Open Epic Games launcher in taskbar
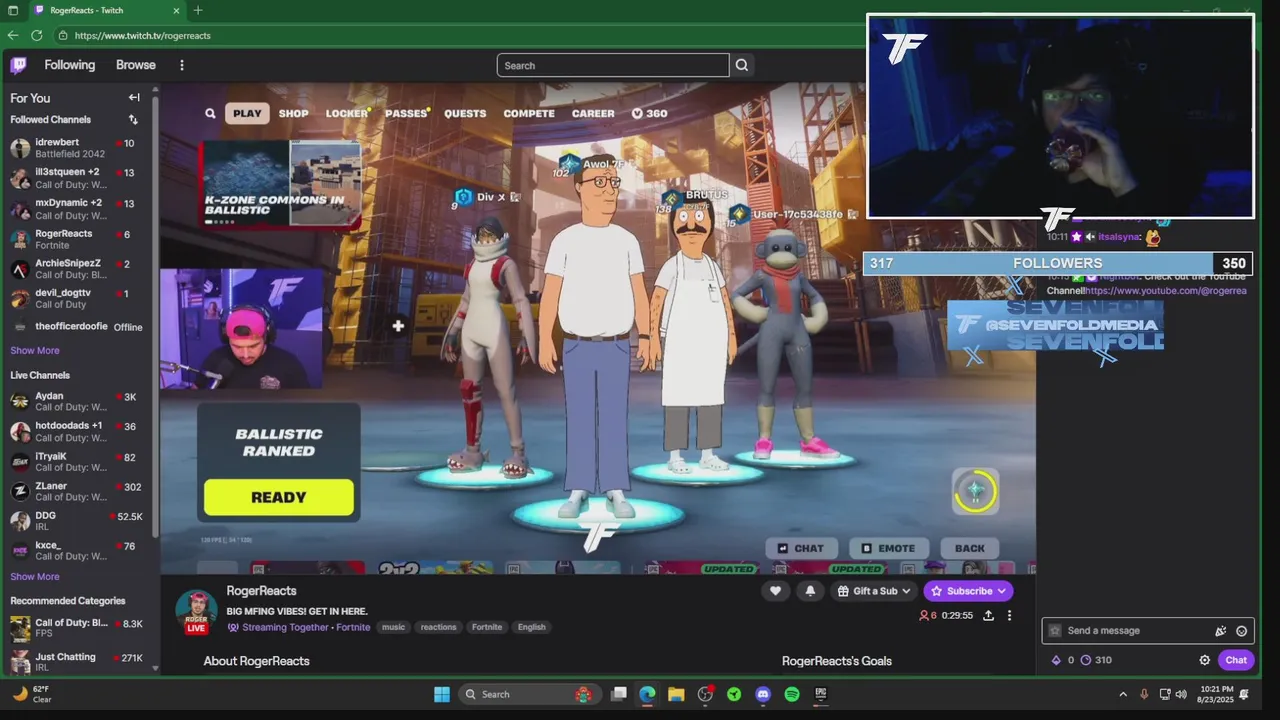Image resolution: width=1280 pixels, height=720 pixels. pos(821,694)
